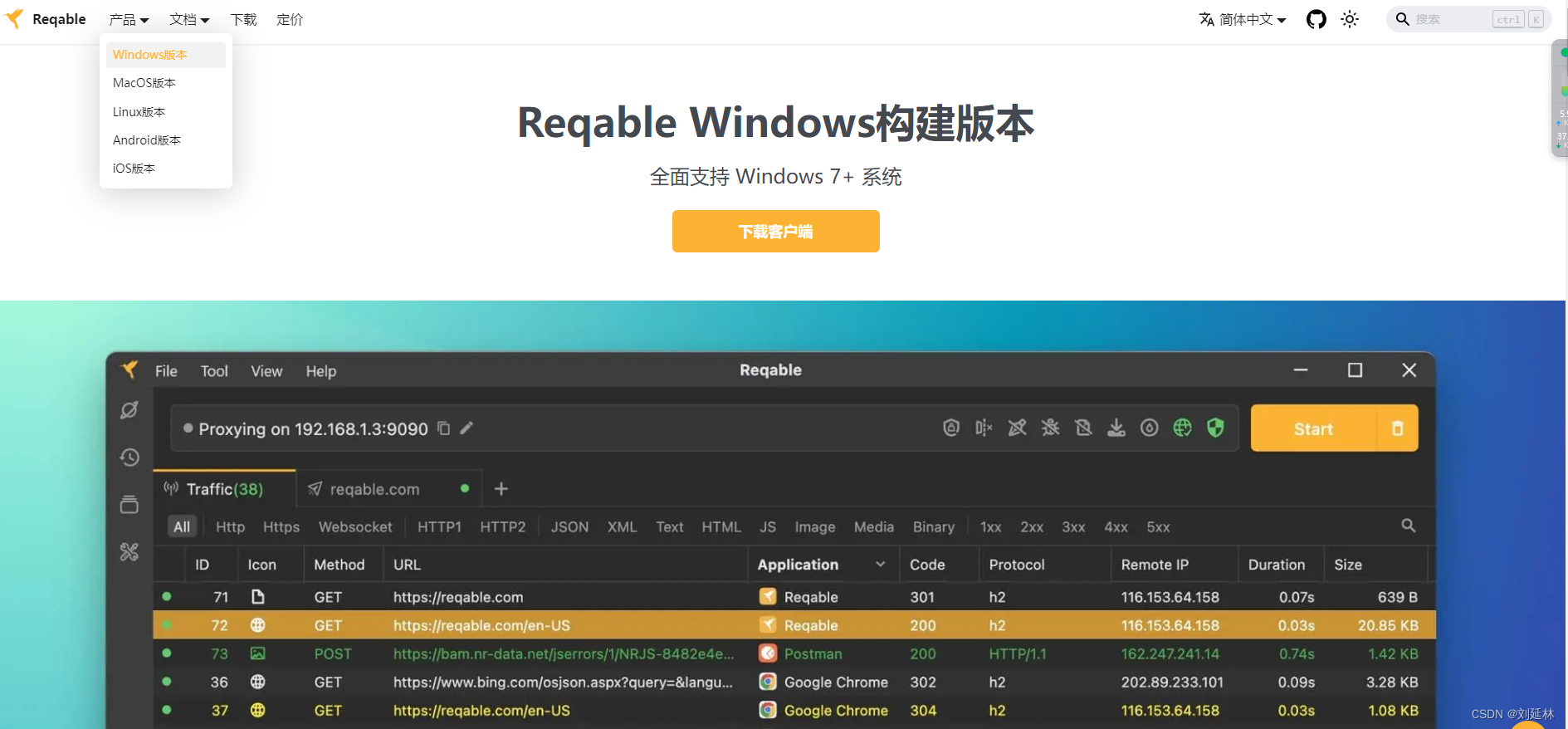Click trash icon beside Start button

click(x=1397, y=428)
